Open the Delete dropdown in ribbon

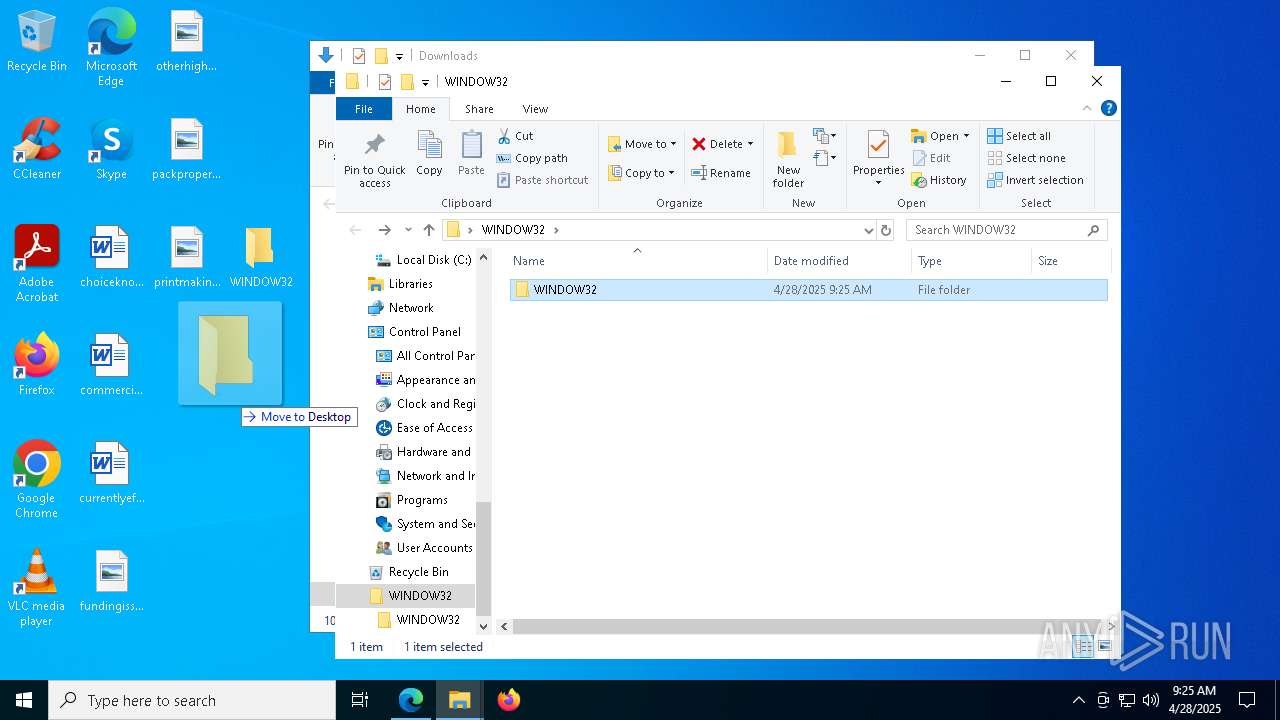coord(722,144)
